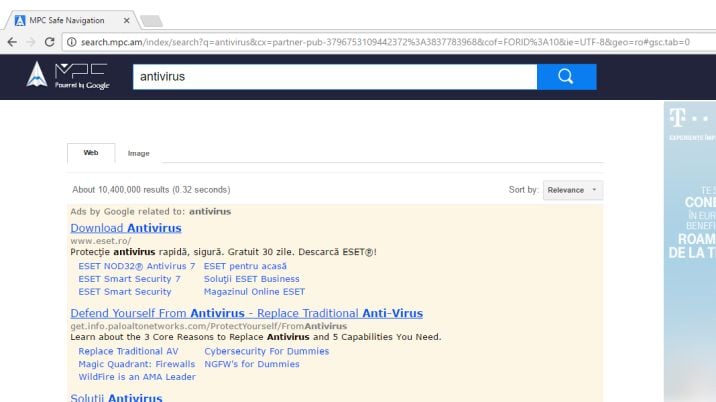Open ESET pentru acasă link
The height and width of the screenshot is (402, 716).
pyautogui.click(x=245, y=266)
